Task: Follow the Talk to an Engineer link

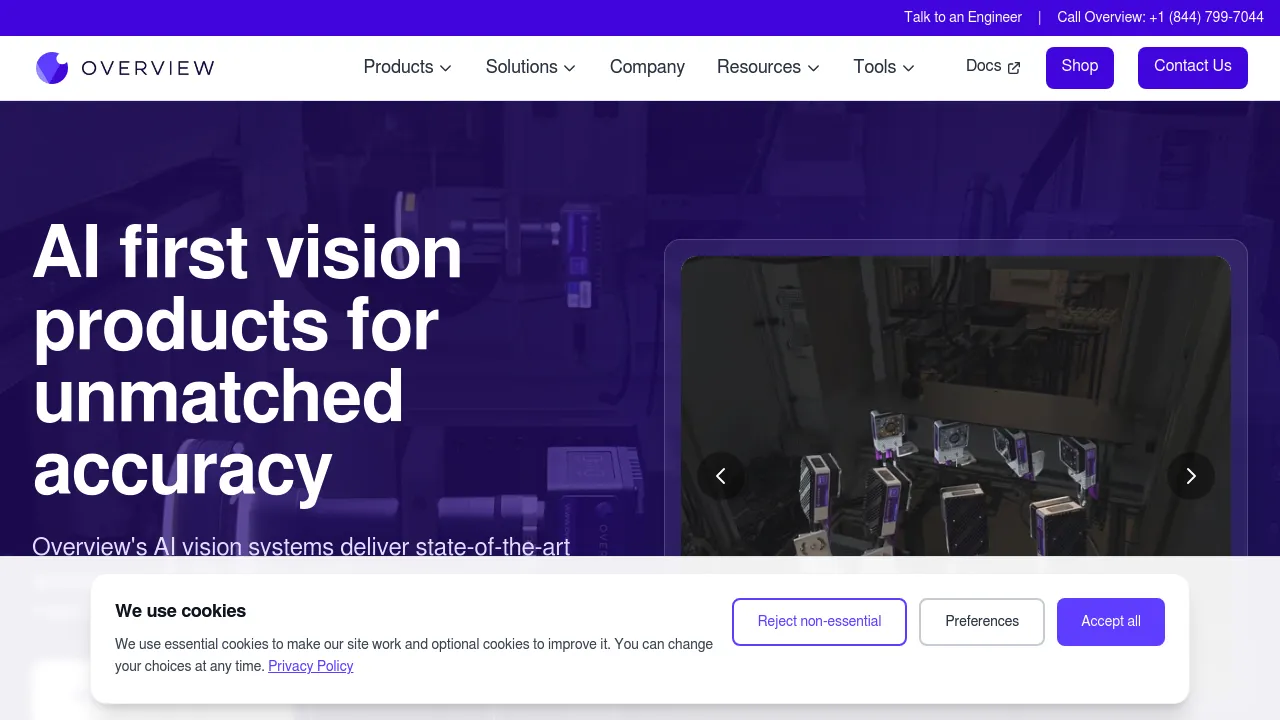Action: point(963,17)
